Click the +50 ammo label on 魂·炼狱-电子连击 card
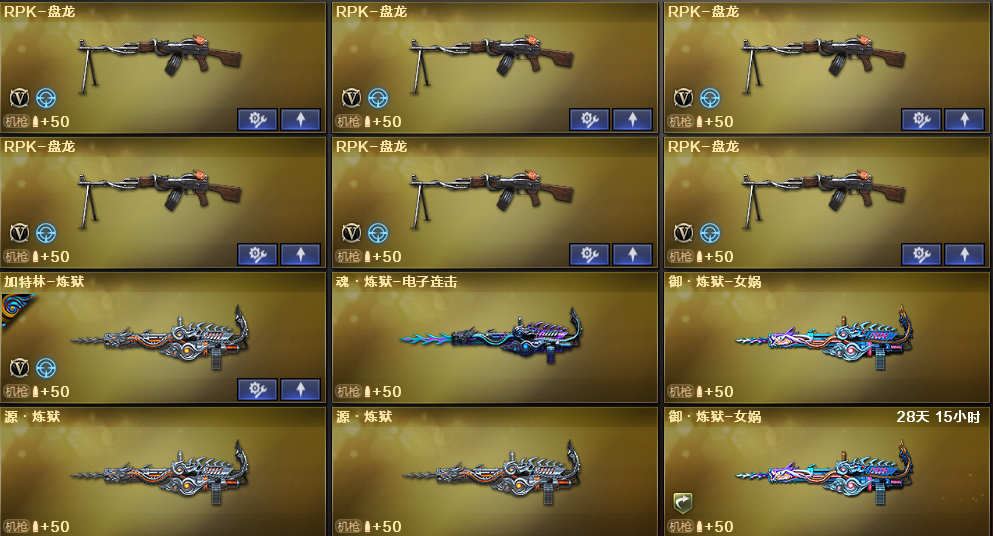 [x=383, y=392]
